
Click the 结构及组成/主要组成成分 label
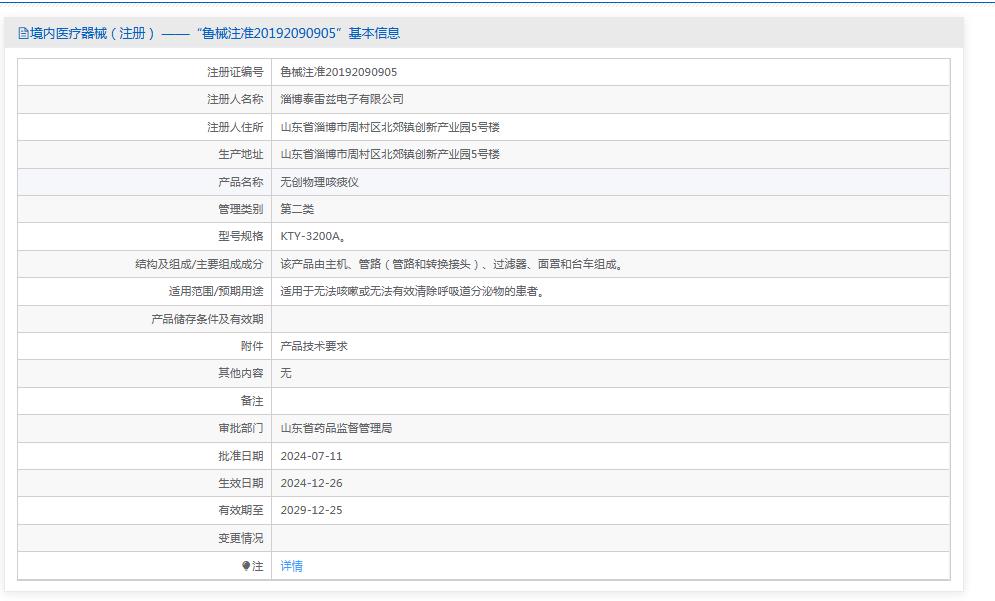pos(199,264)
